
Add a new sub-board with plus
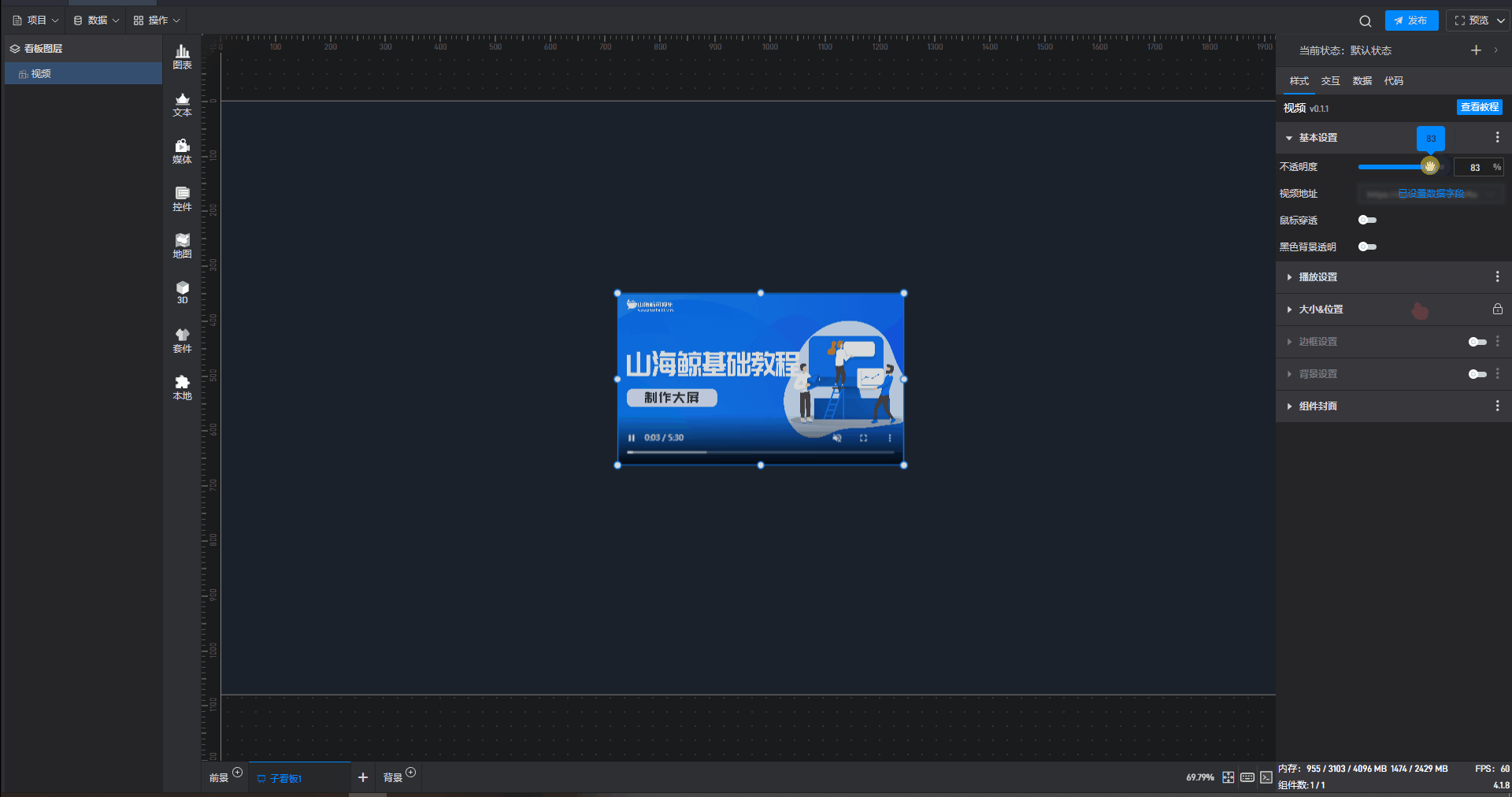[363, 777]
